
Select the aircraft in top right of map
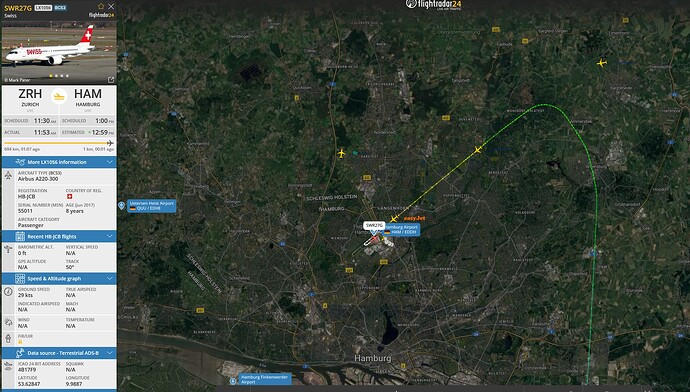(602, 63)
